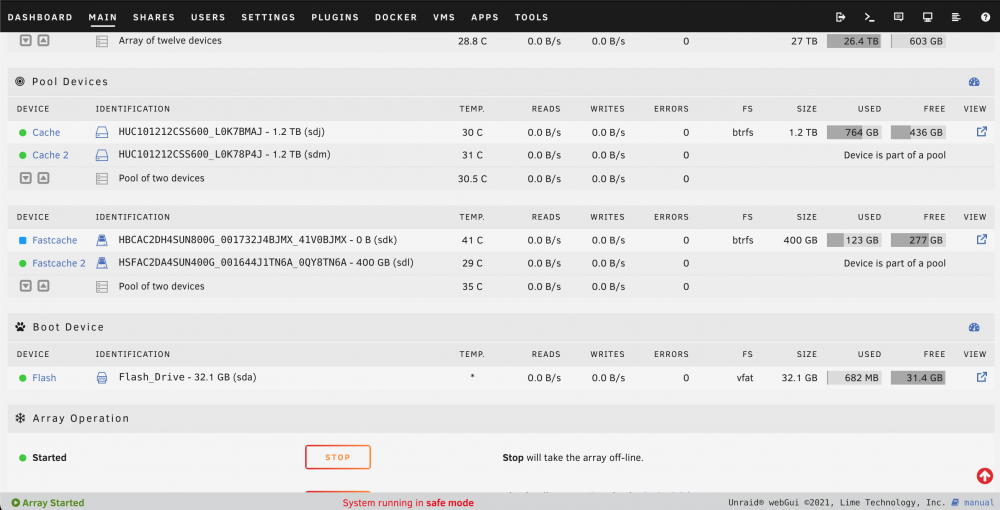
Task: Open the Plugins page
Action: tap(335, 17)
